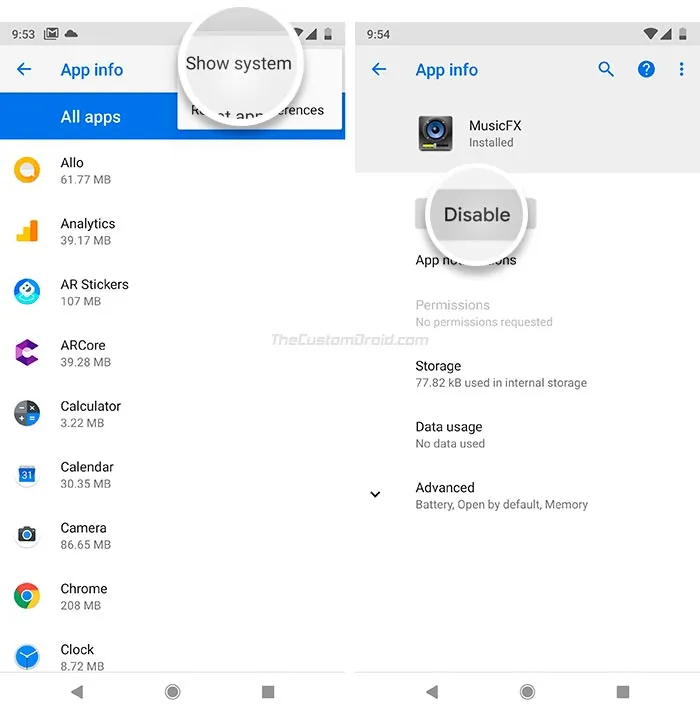Open Advanced settings row

coord(527,495)
